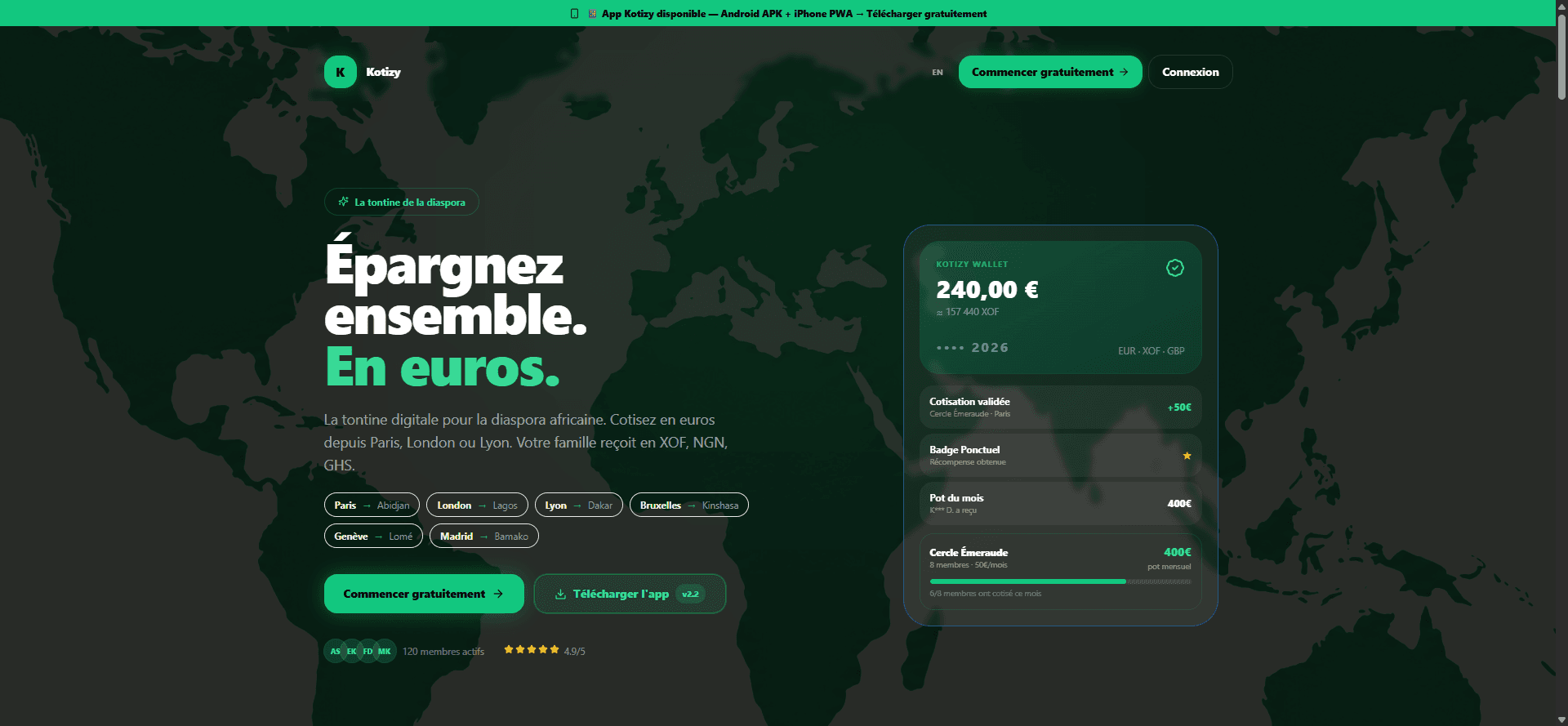Click the download icon on Télécharger l'app
This screenshot has width=1568, height=726.
pos(560,595)
